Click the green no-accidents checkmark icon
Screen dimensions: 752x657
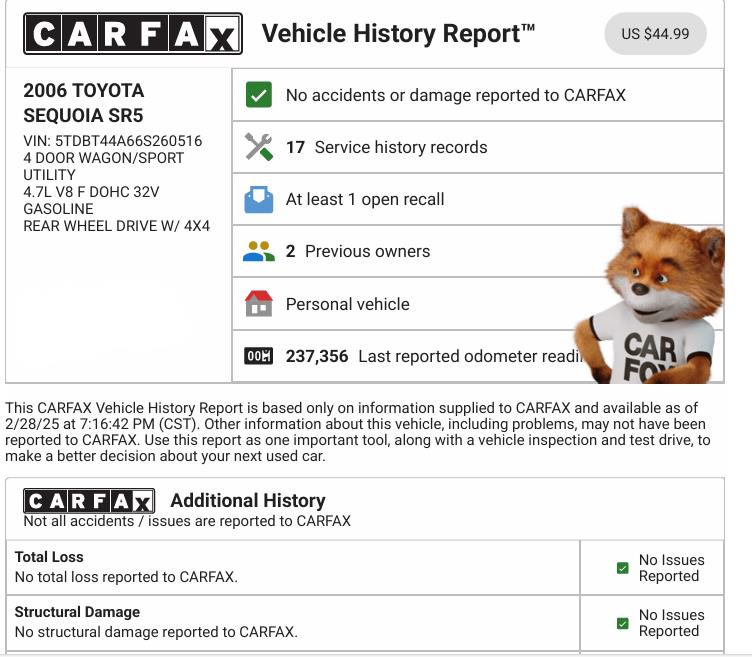tap(259, 95)
